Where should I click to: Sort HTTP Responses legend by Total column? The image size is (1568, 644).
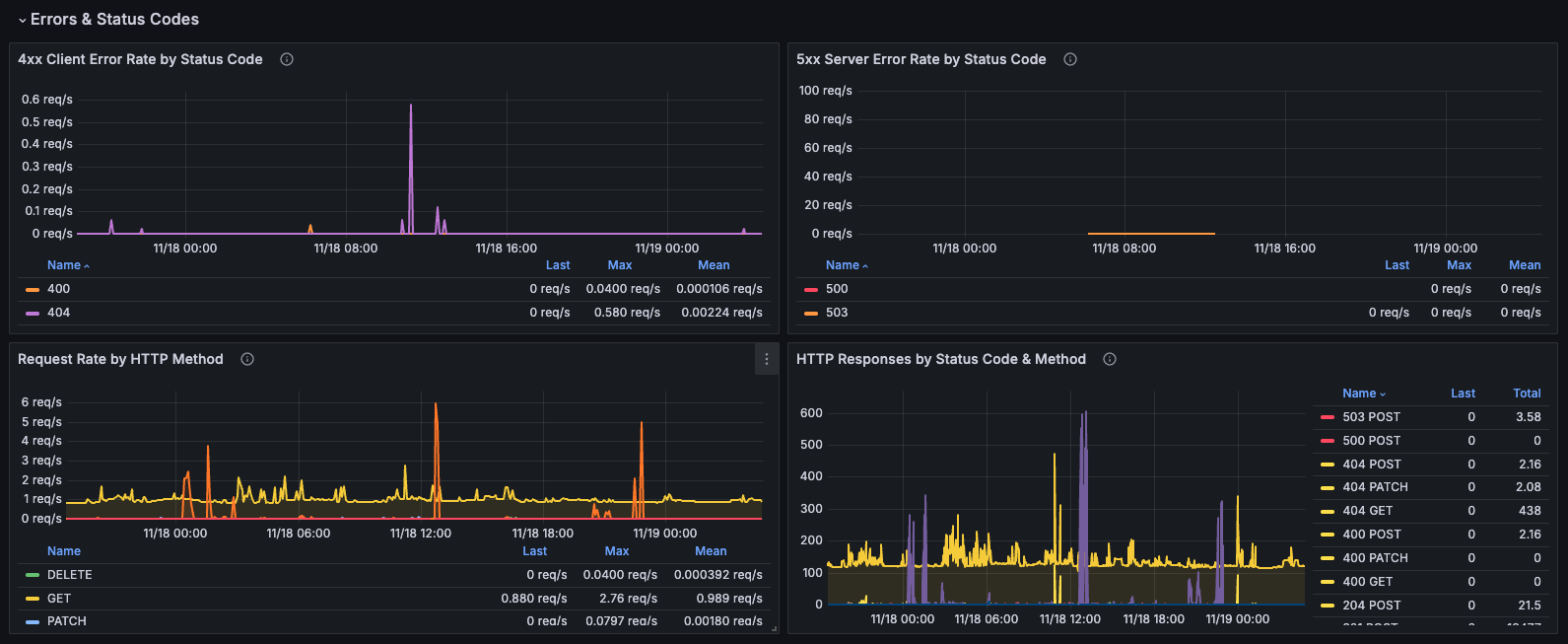pyautogui.click(x=1527, y=394)
